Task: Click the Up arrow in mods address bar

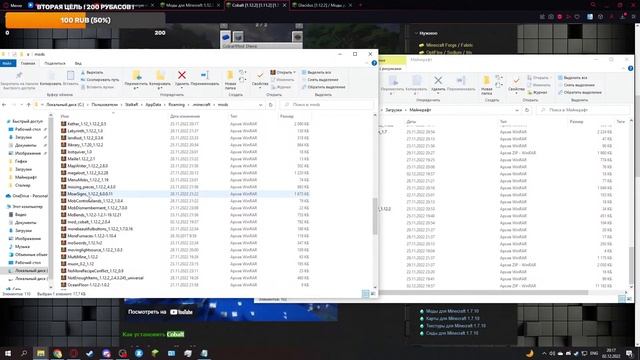Action: tap(29, 105)
